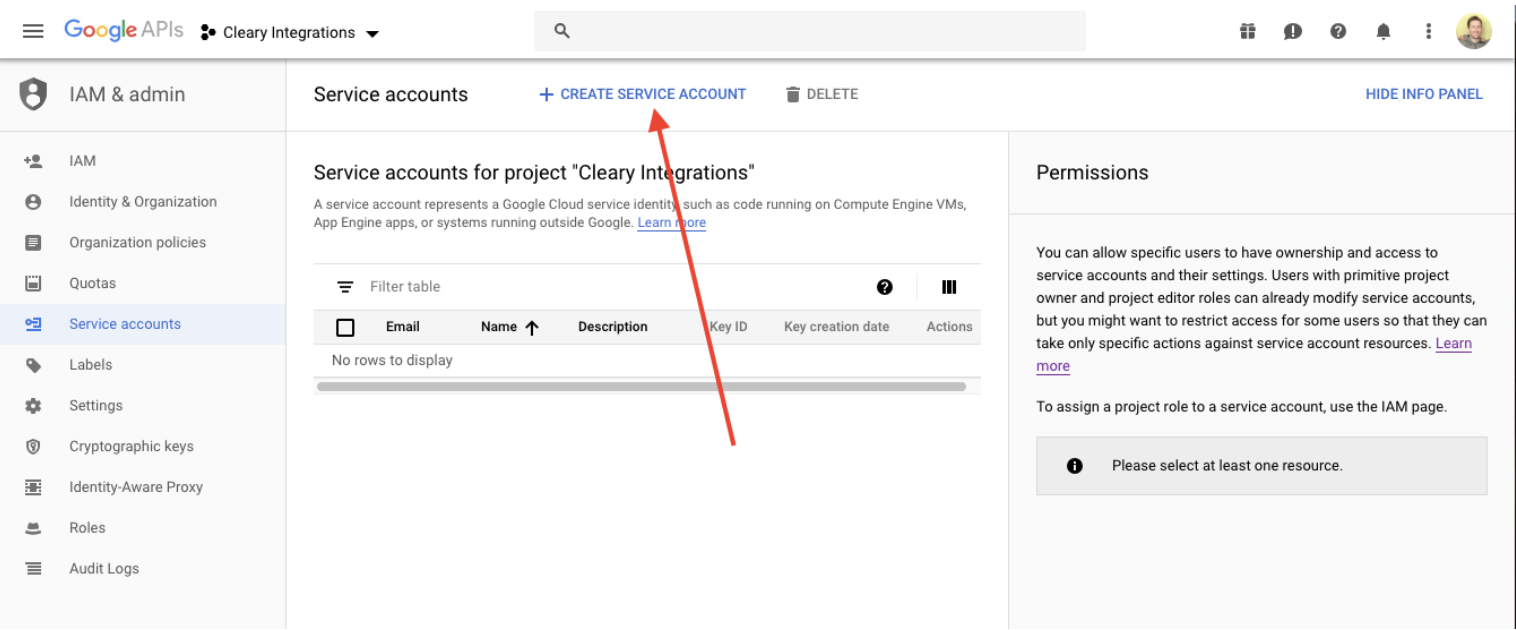Open Identity-Aware Proxy
The width and height of the screenshot is (1516, 630).
coord(136,488)
